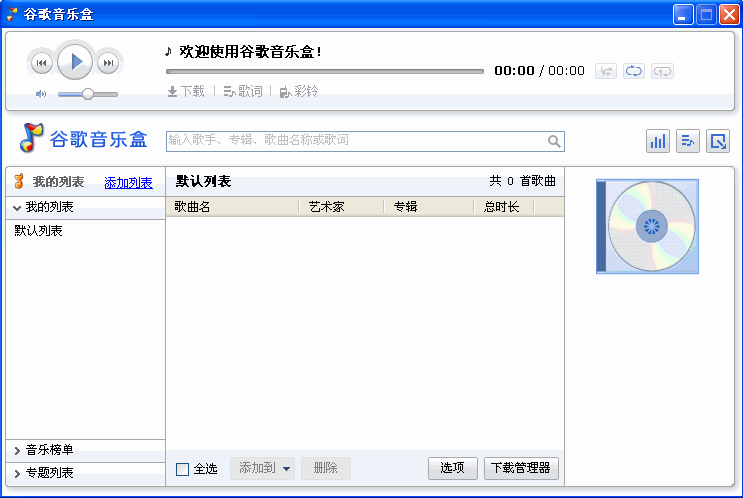The width and height of the screenshot is (743, 498).
Task: Open the playlist view icon
Action: 688,141
